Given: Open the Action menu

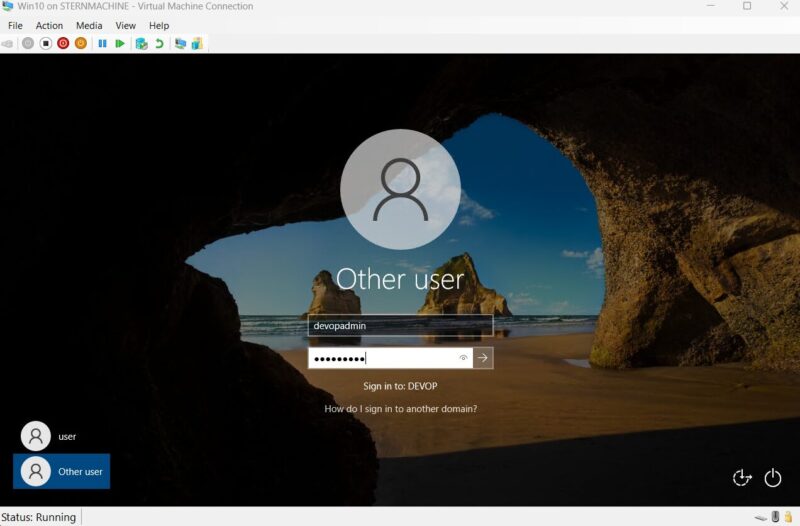Looking at the screenshot, I should [49, 26].
